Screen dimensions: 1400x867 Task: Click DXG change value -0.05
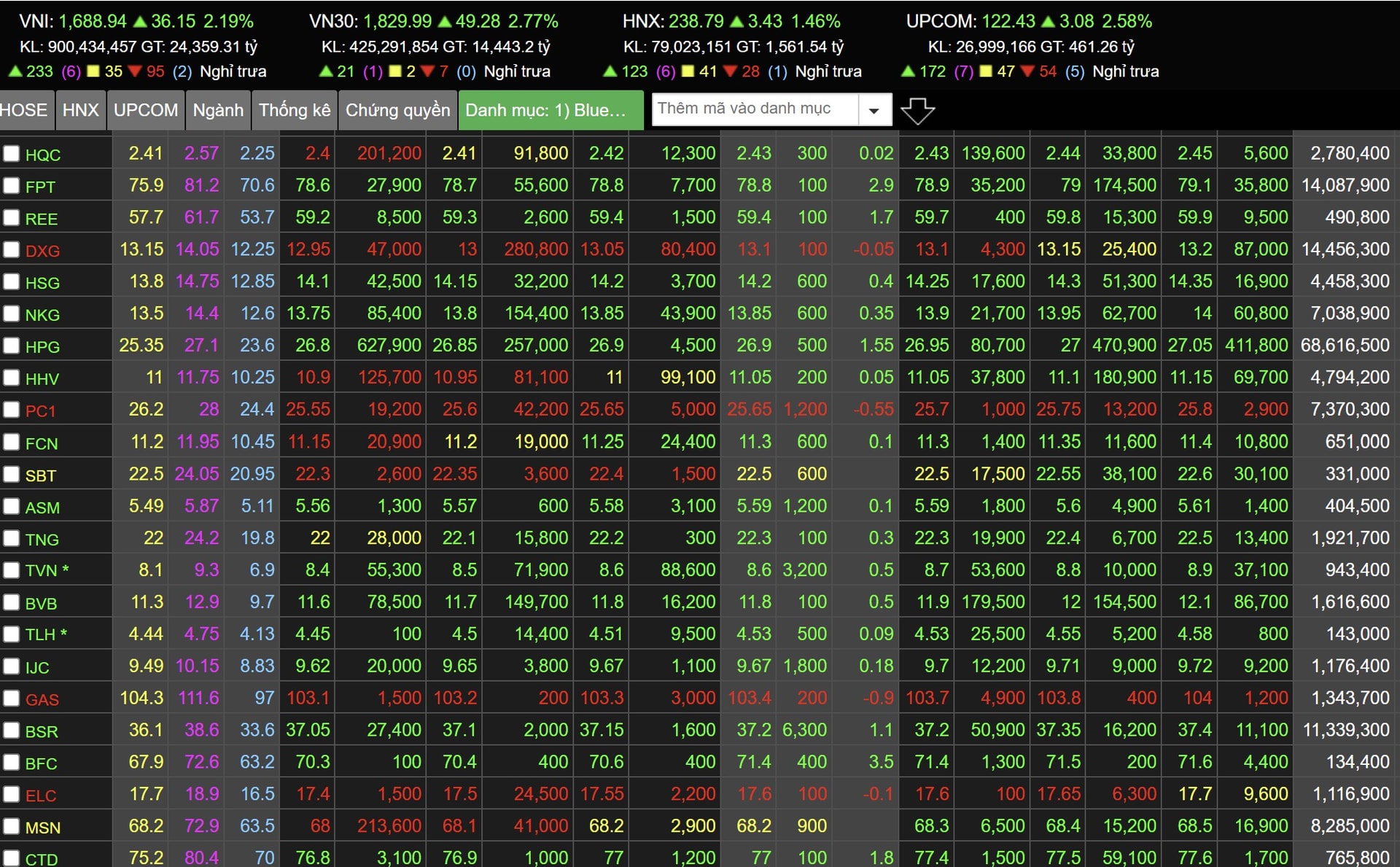pos(873,249)
